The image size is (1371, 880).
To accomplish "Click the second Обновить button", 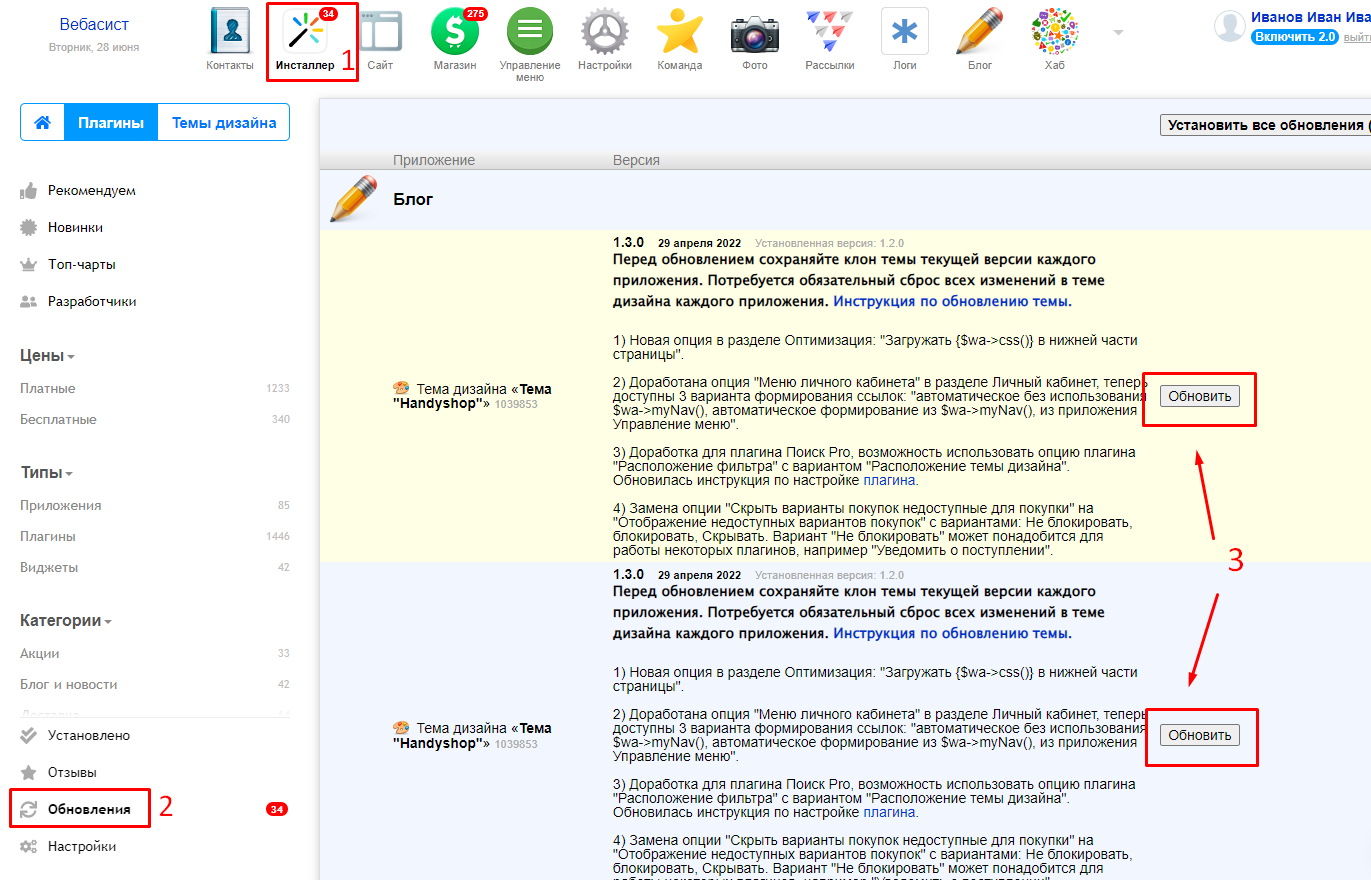I will (x=1200, y=735).
